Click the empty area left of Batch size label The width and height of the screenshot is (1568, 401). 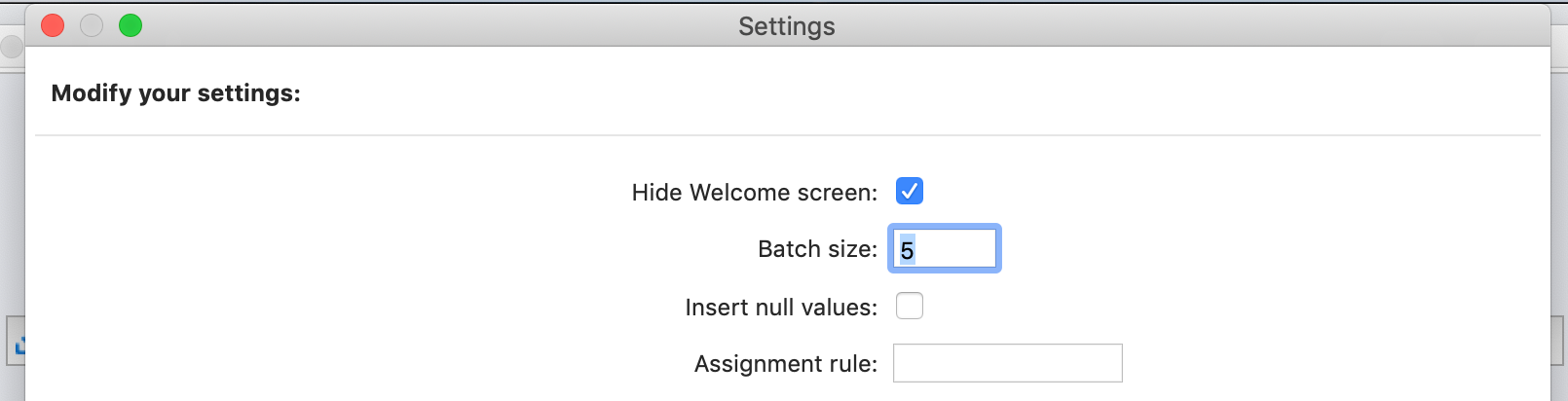coord(390,249)
